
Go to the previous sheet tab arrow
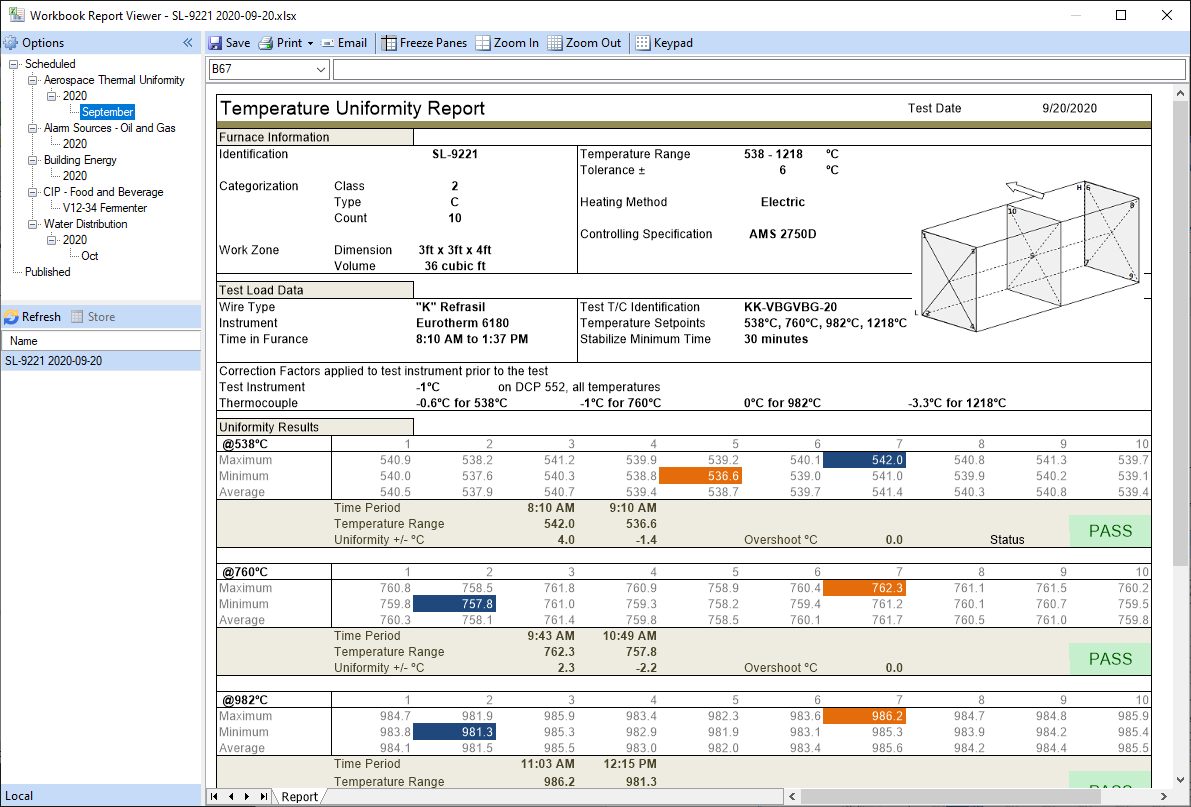point(231,796)
